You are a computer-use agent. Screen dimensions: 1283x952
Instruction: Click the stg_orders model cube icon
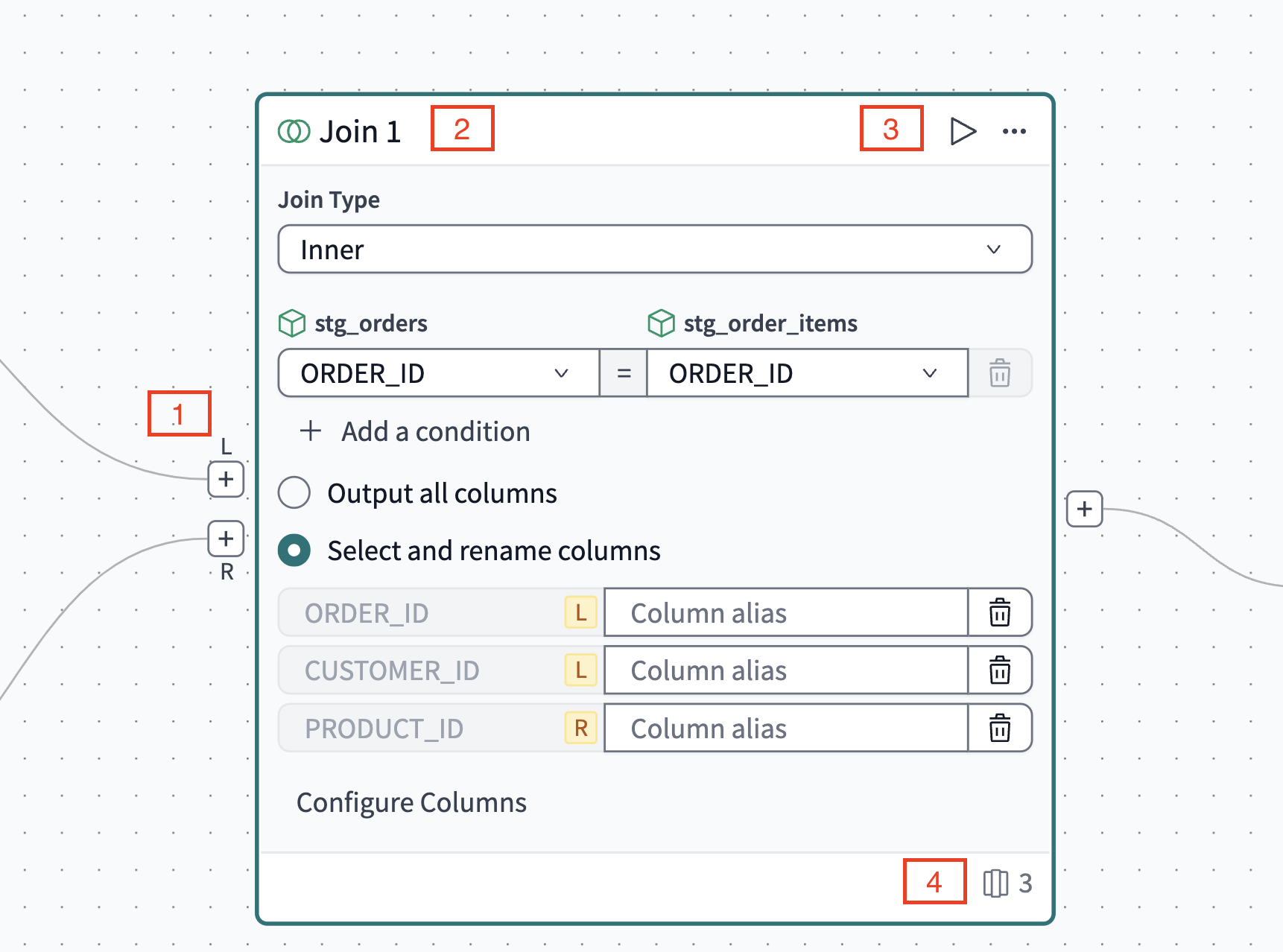pos(291,323)
